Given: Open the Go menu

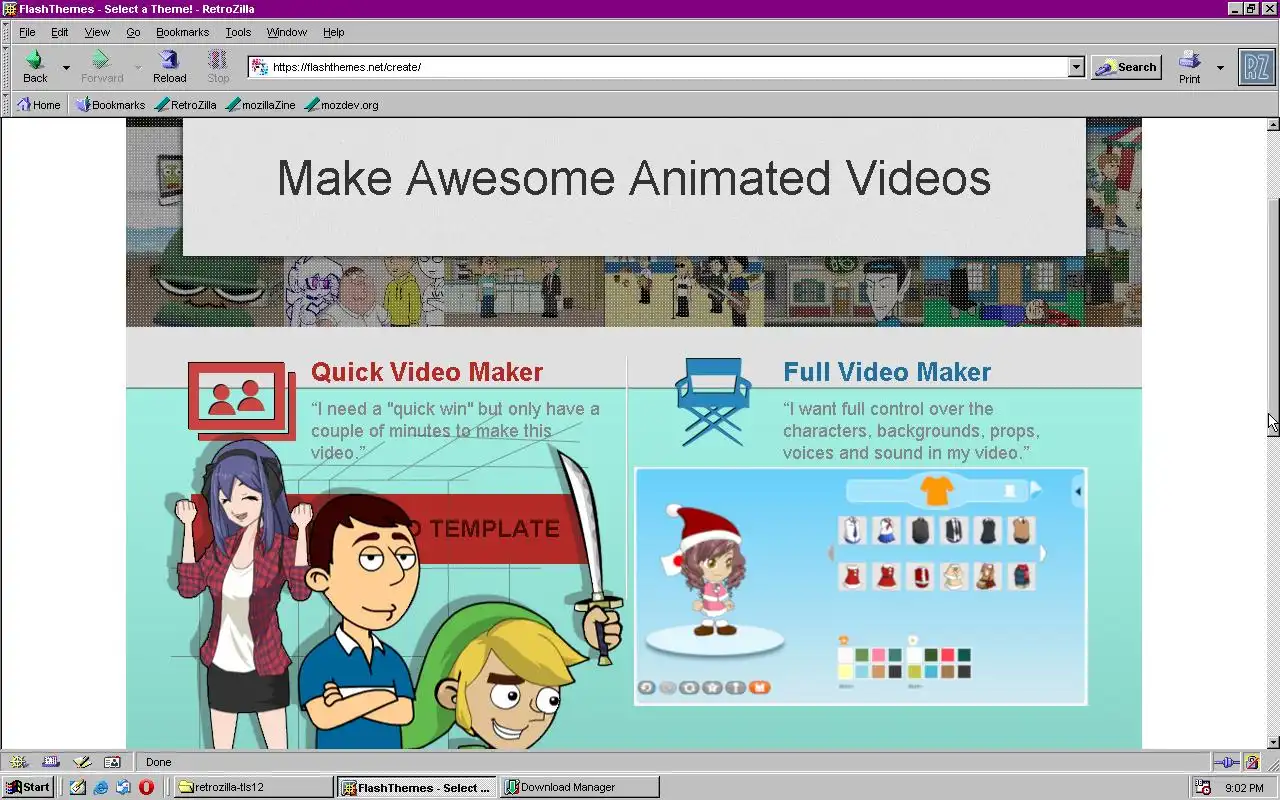Looking at the screenshot, I should click(133, 32).
